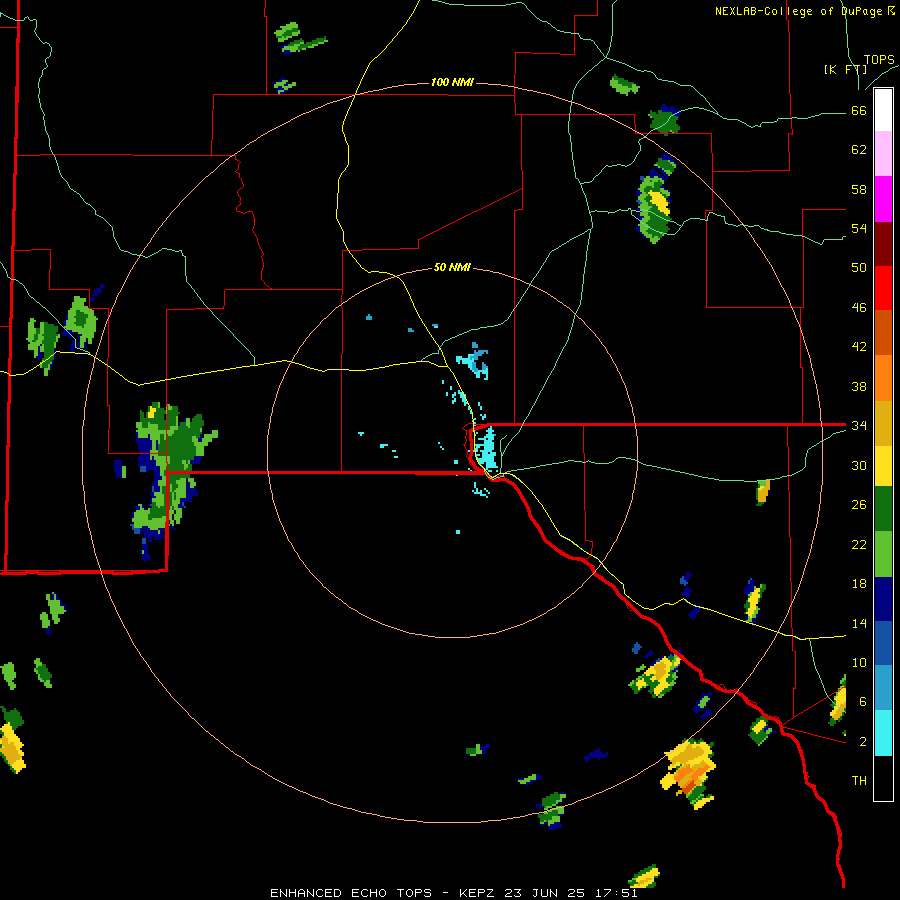
Task: Click the legend value '58'
Action: (859, 189)
